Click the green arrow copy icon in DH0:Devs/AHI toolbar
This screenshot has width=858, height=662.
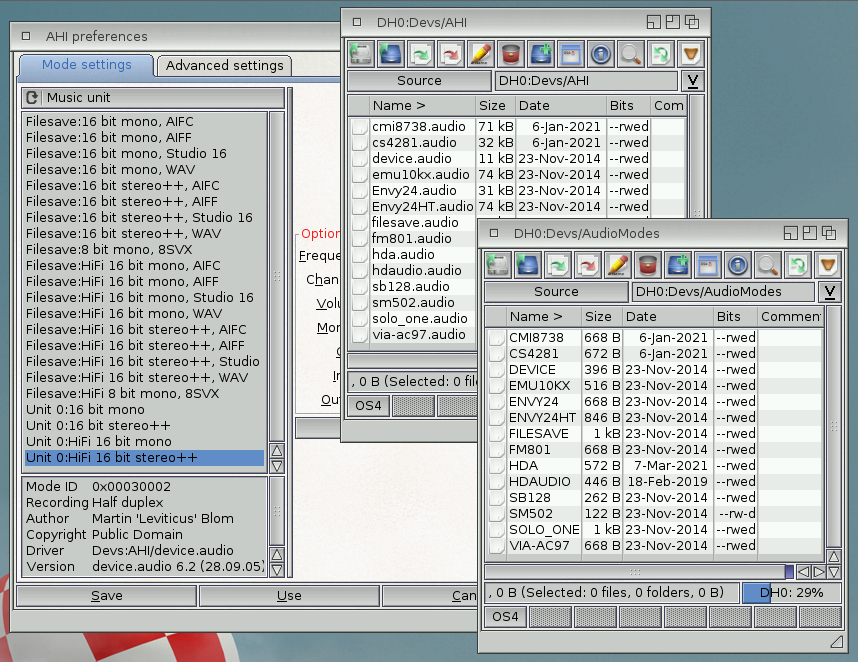coord(420,53)
